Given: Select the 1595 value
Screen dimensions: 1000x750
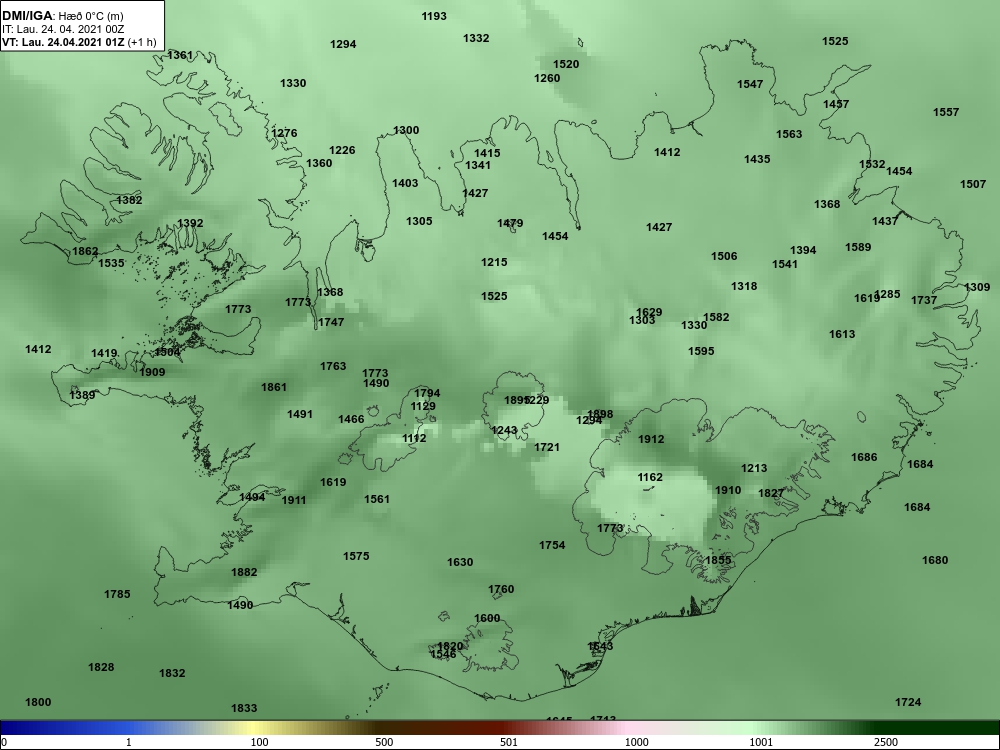Looking at the screenshot, I should [x=701, y=351].
